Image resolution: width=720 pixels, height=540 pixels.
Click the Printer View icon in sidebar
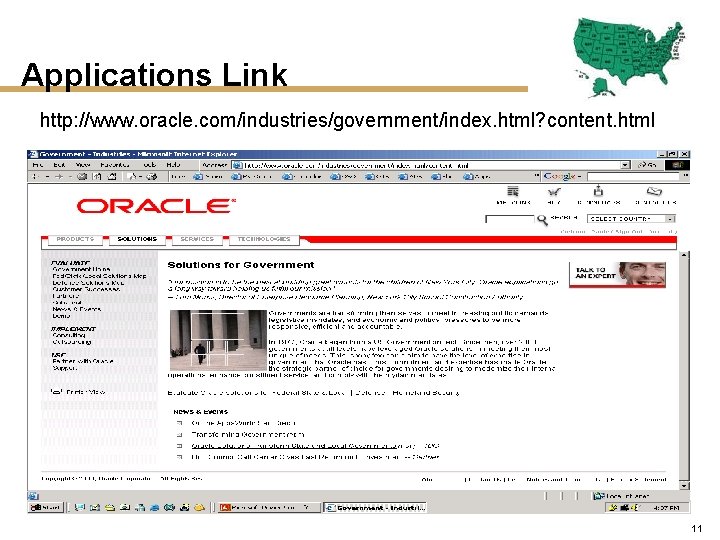click(x=56, y=392)
